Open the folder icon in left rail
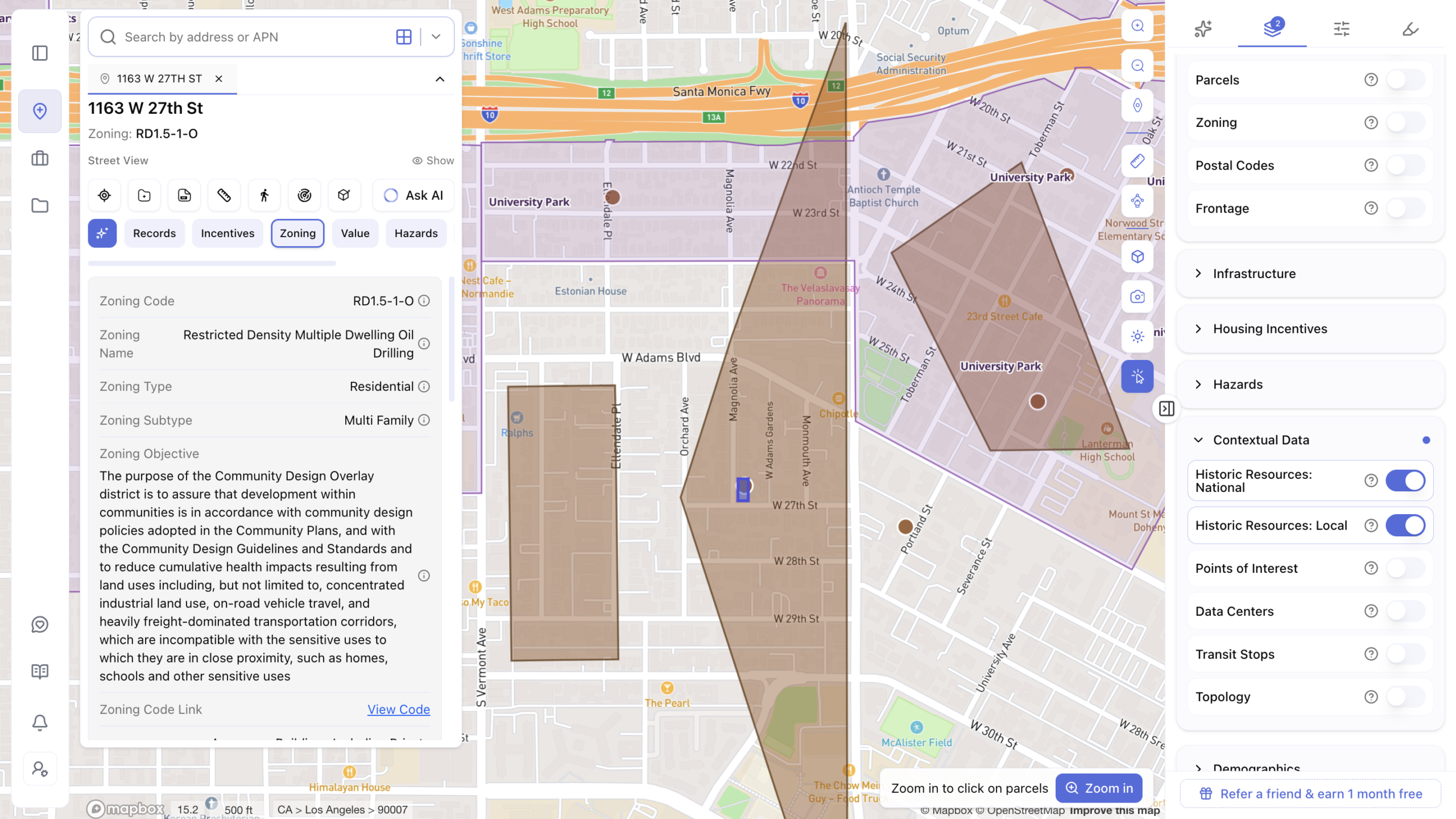This screenshot has height=819, width=1456. pos(40,205)
